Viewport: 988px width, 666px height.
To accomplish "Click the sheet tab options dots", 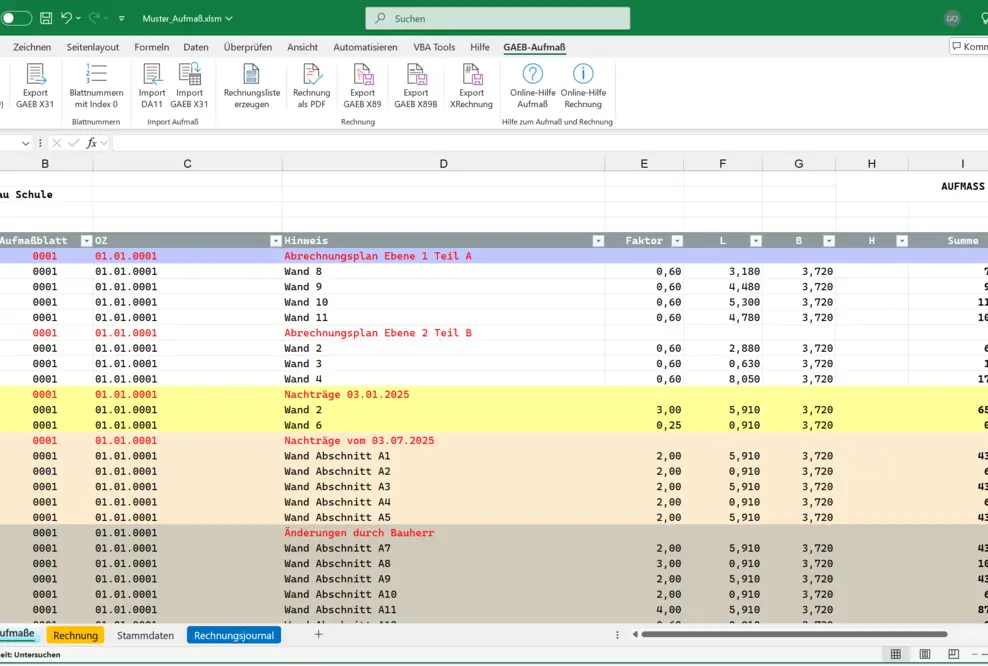I will pyautogui.click(x=617, y=635).
